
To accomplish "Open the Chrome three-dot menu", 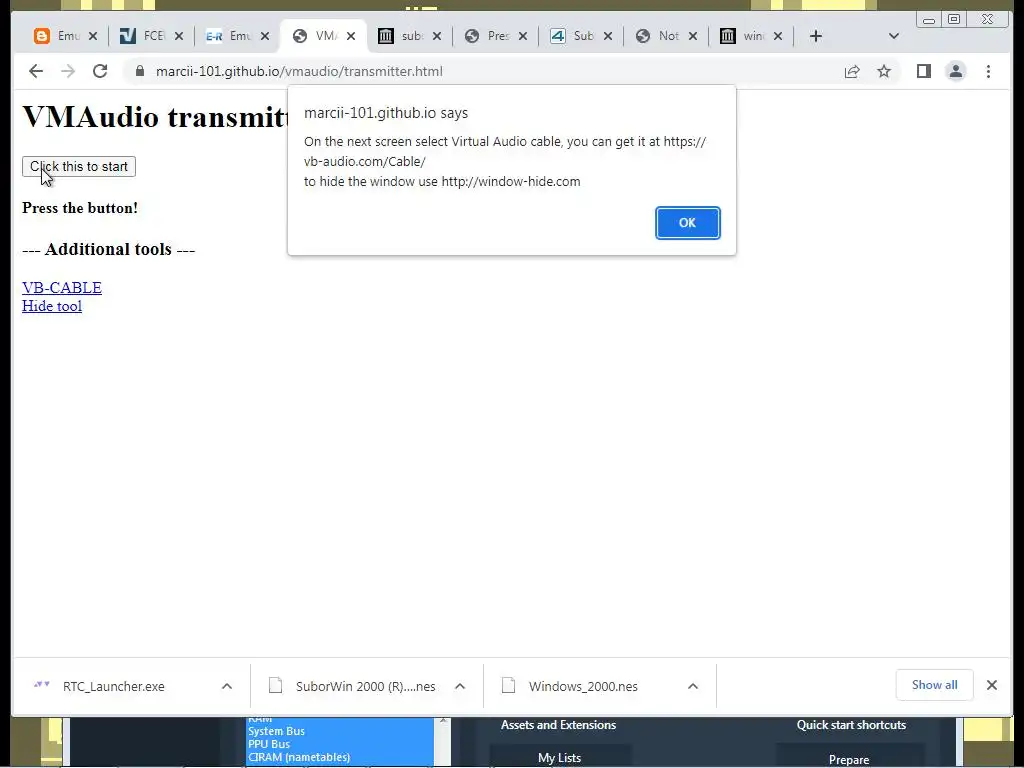I will tap(988, 71).
